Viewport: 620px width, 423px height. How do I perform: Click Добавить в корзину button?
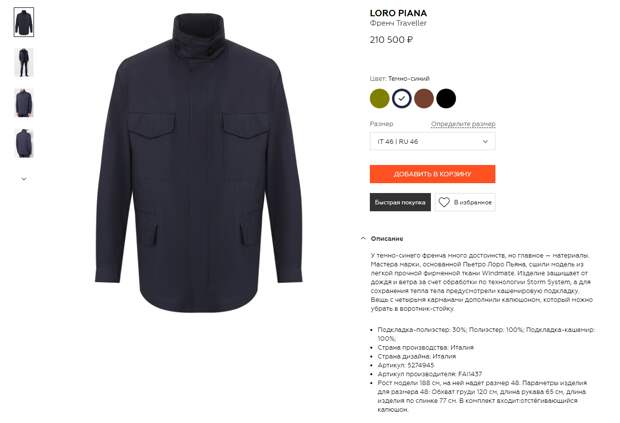[x=433, y=174]
